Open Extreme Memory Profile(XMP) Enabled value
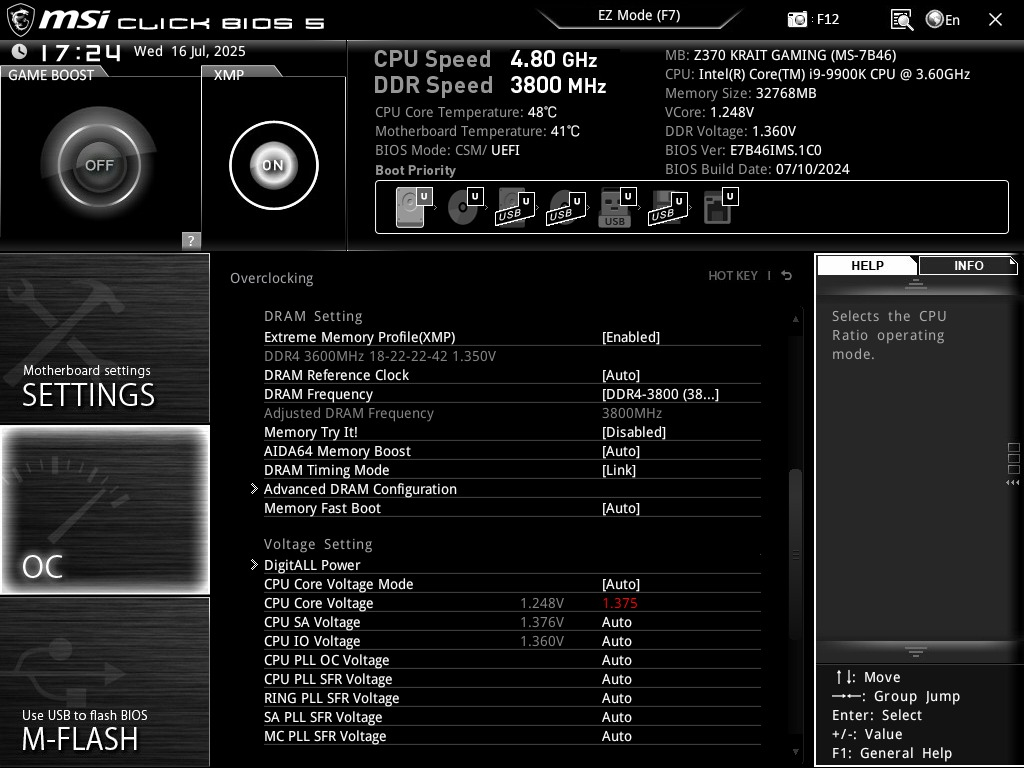 (630, 337)
